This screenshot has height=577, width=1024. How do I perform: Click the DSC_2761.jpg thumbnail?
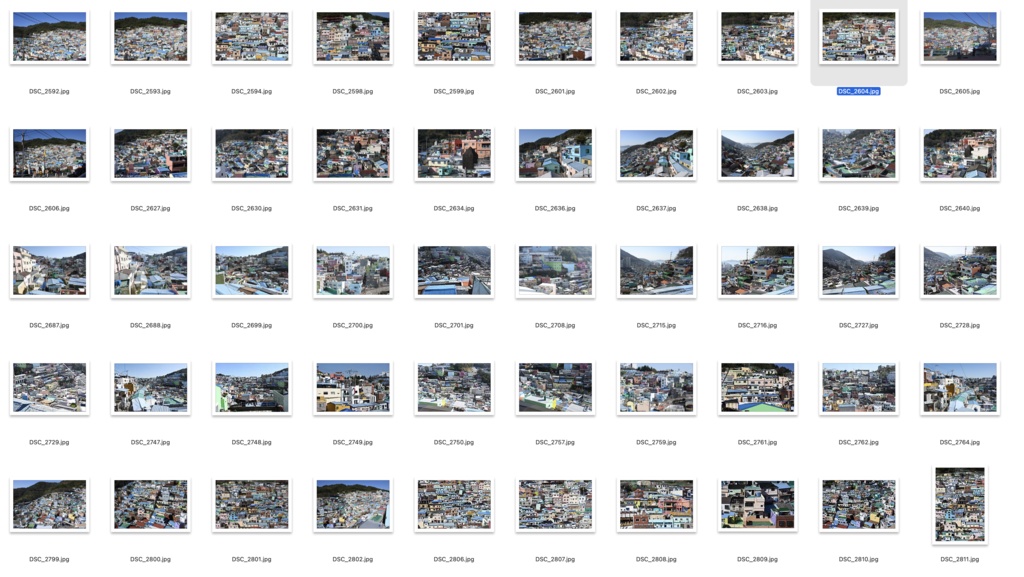pyautogui.click(x=758, y=387)
